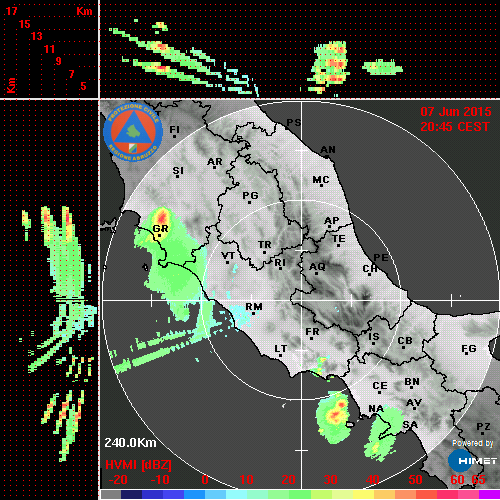Click the CB city label on map

coord(405,341)
